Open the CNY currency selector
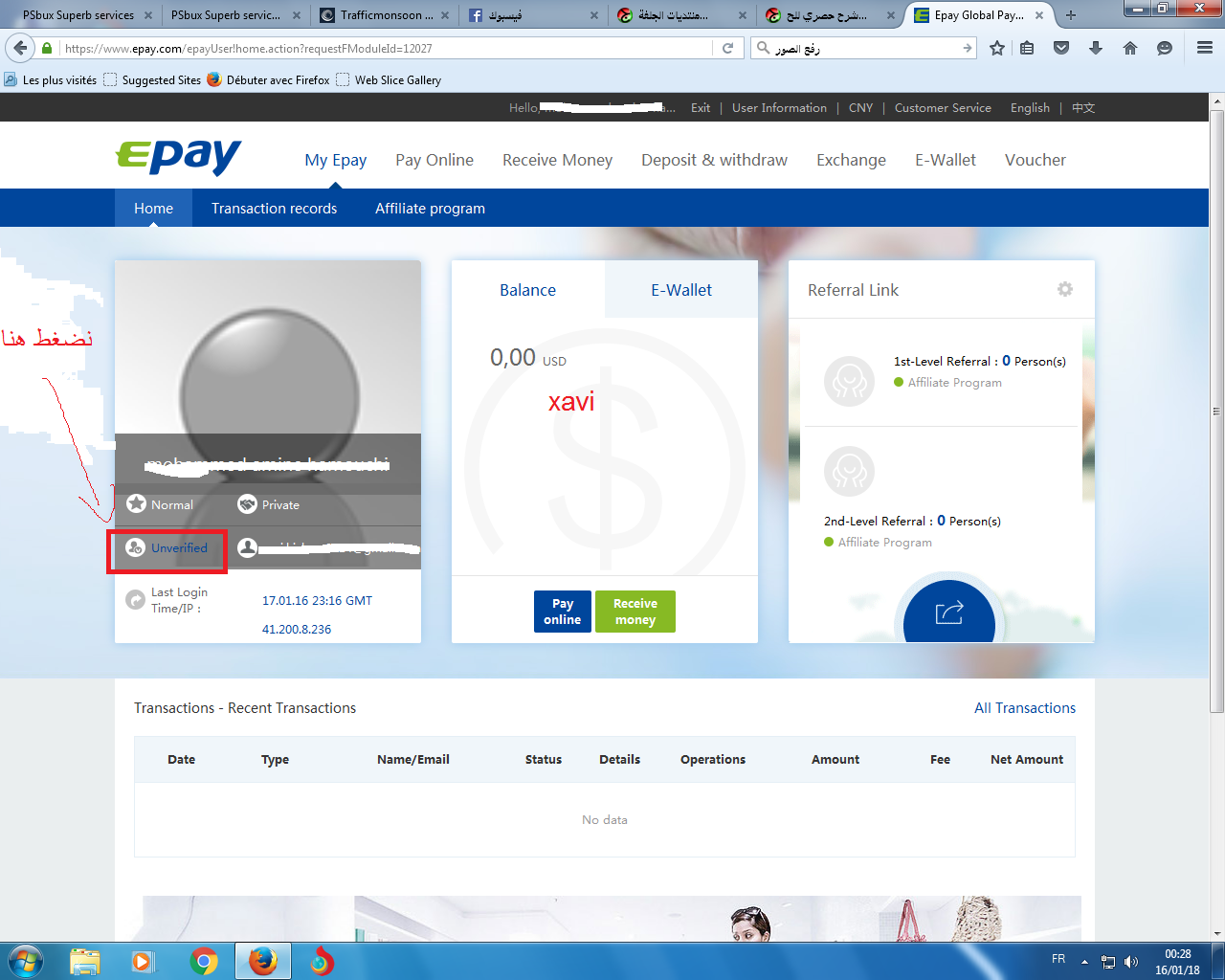Image resolution: width=1225 pixels, height=980 pixels. coord(860,108)
